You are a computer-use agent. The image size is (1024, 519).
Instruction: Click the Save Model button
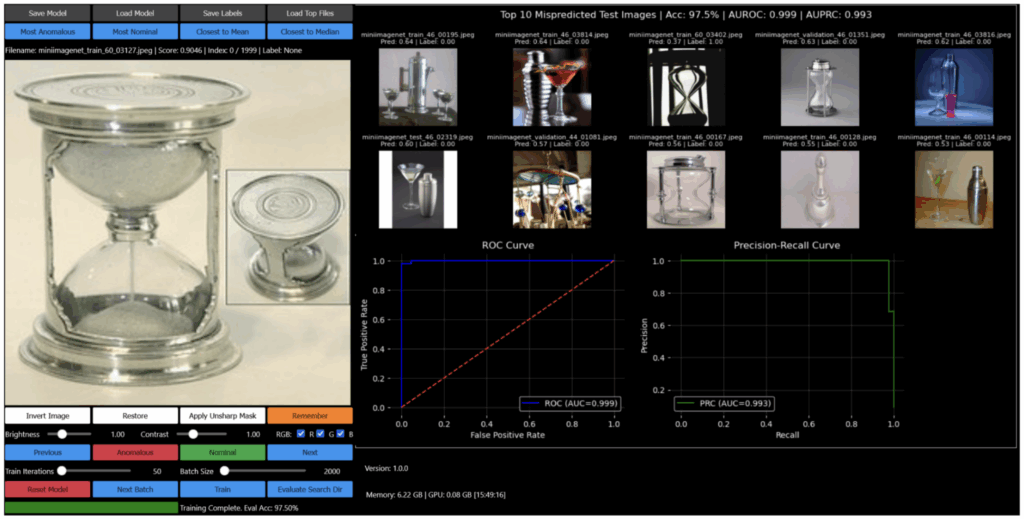47,13
